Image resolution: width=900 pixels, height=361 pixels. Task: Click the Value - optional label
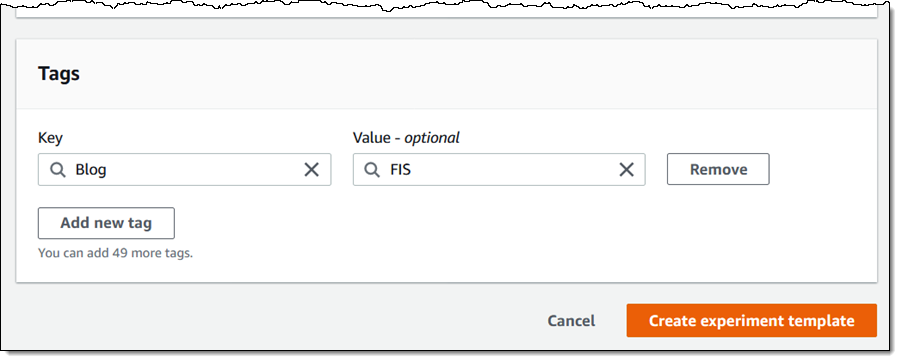point(406,138)
